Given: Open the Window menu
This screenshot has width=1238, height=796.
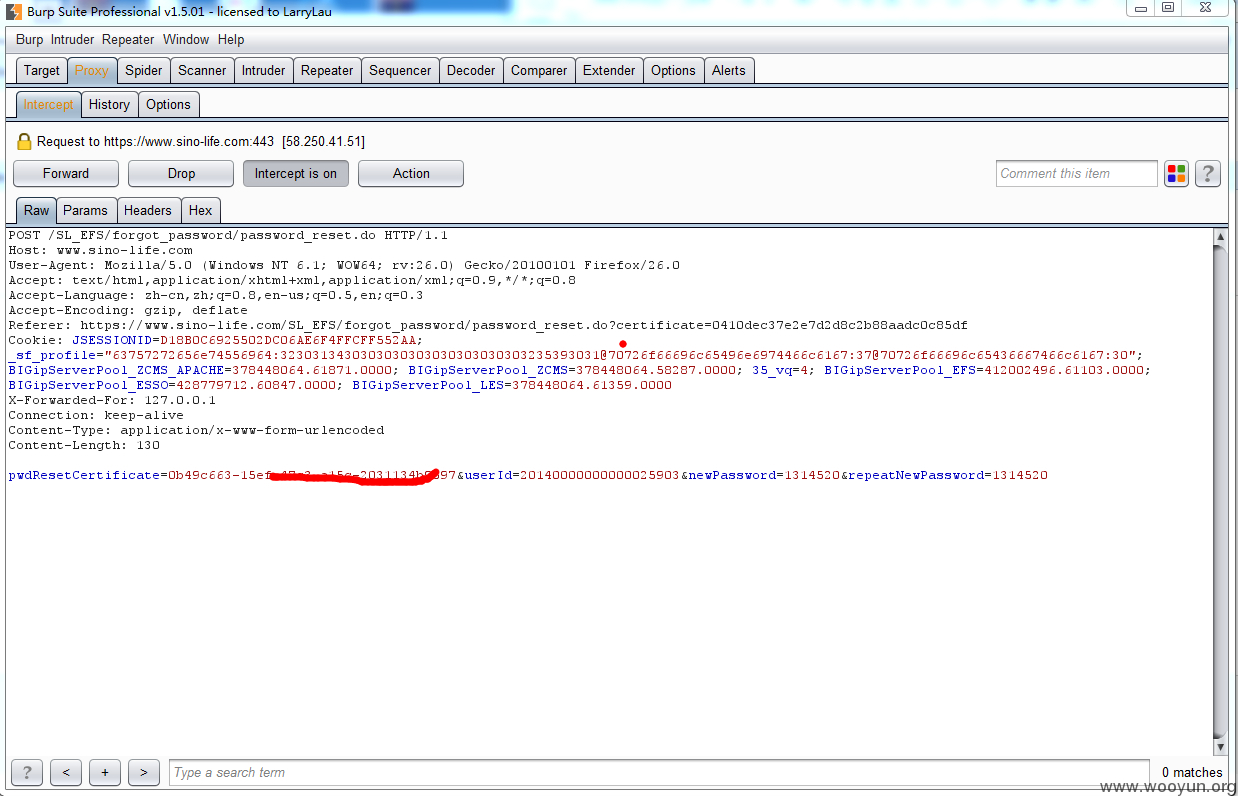Looking at the screenshot, I should tap(186, 40).
